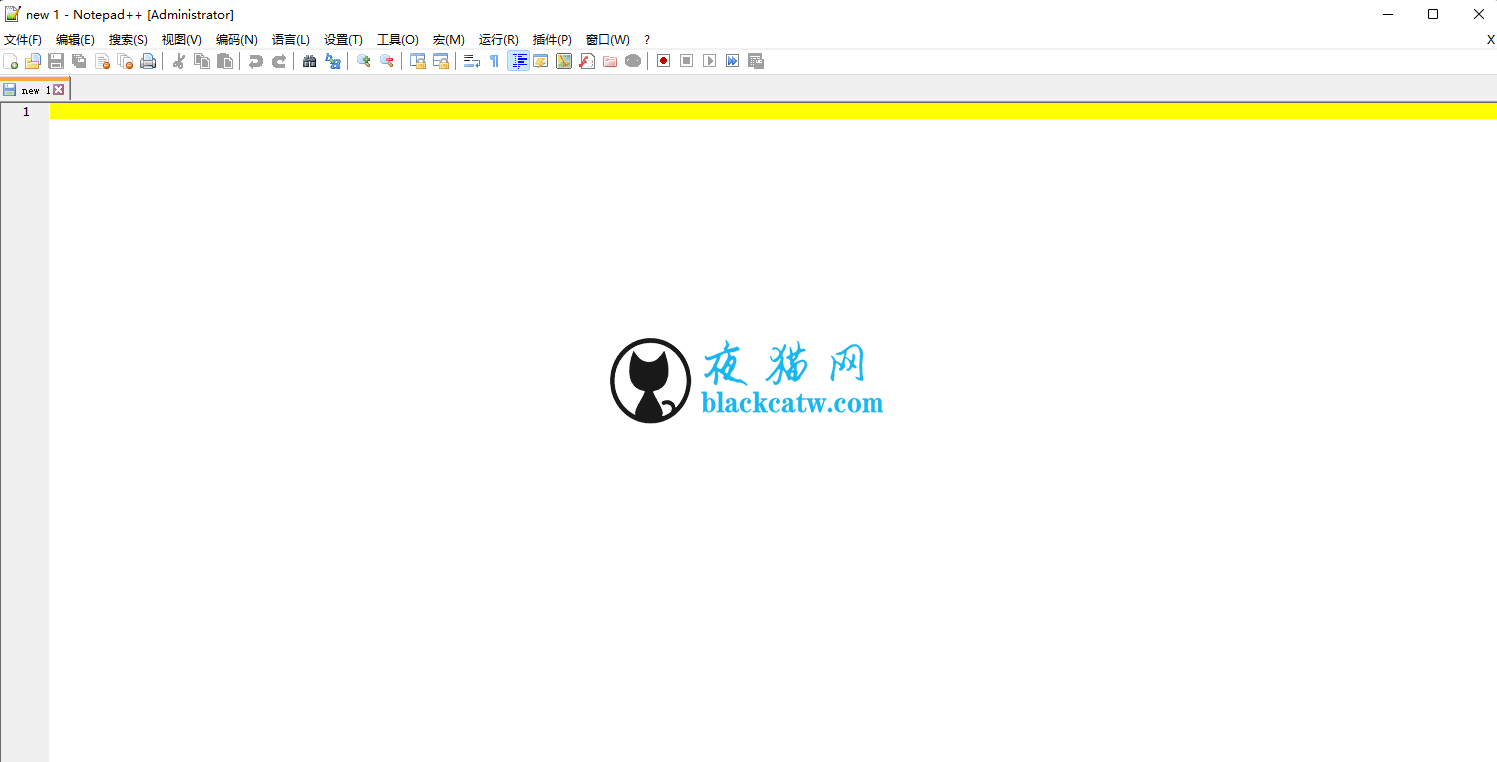This screenshot has width=1497, height=762.
Task: Click the Stop macro recording square icon
Action: 686,61
